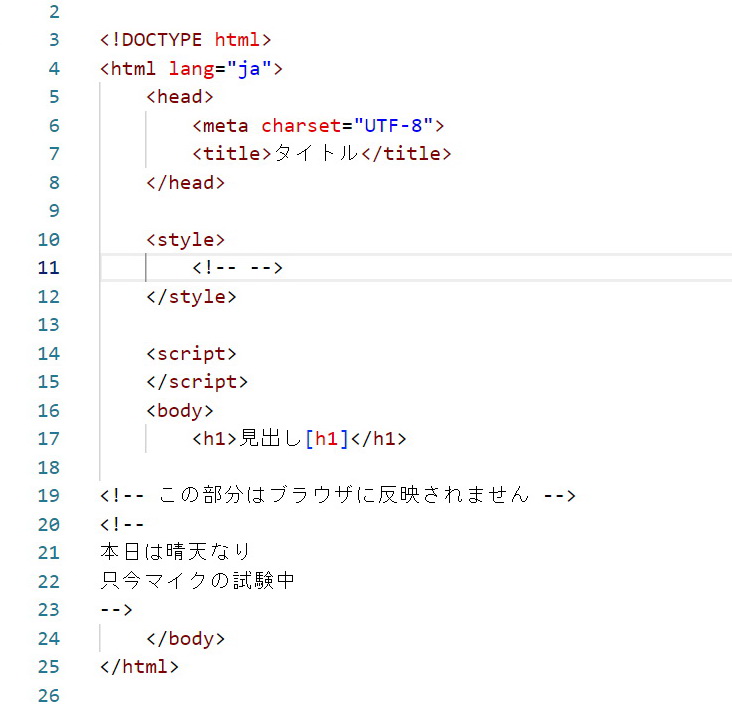The height and width of the screenshot is (710, 732).
Task: Click the opening <body> tag
Action: click(180, 411)
